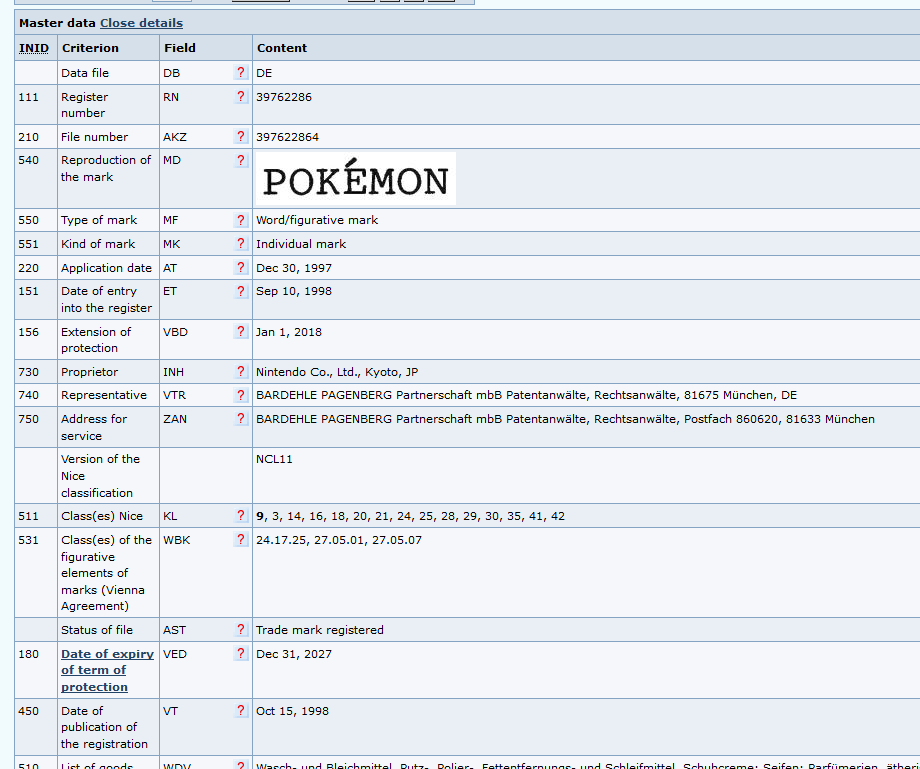The height and width of the screenshot is (769, 920).
Task: Open Date of expiry of term link
Action: point(107,670)
